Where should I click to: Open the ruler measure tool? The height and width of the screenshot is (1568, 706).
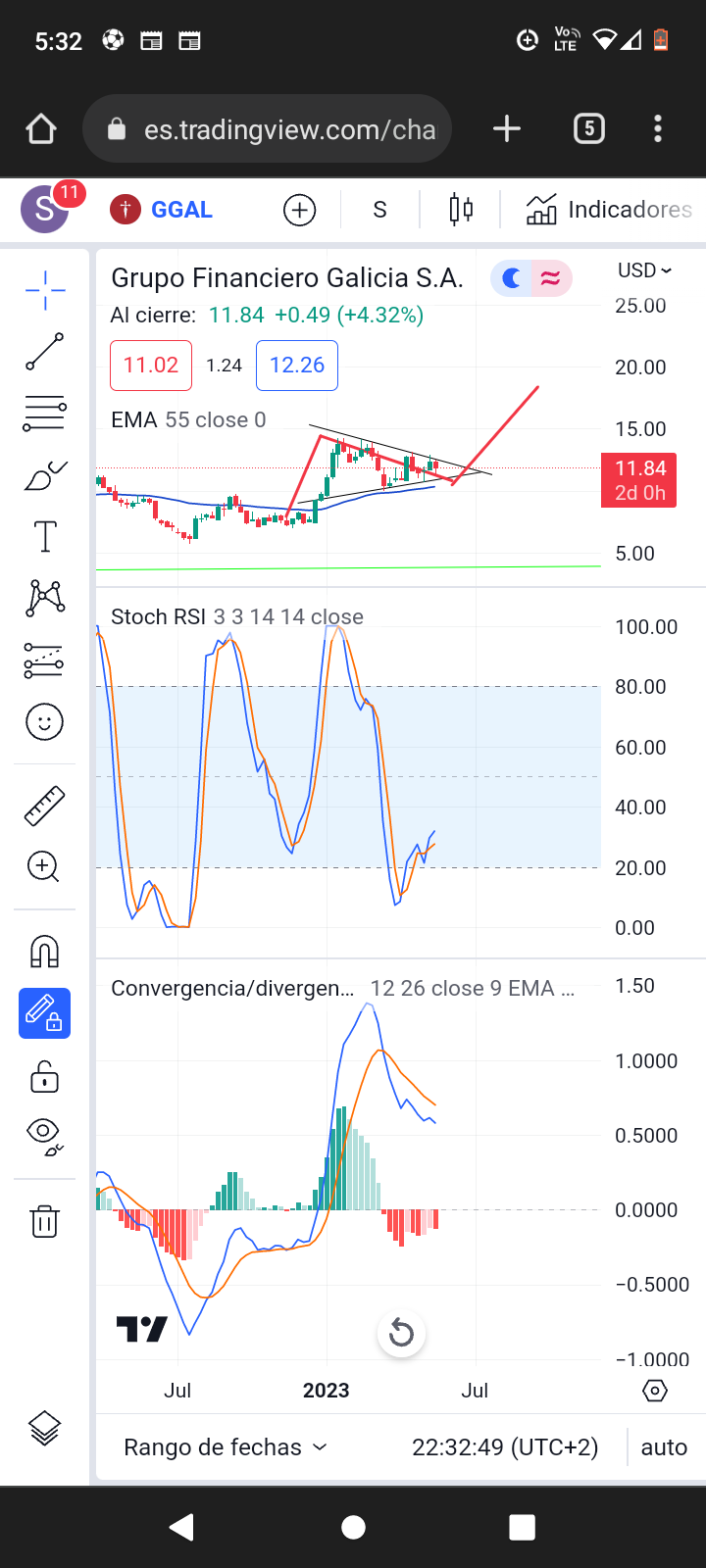click(44, 806)
